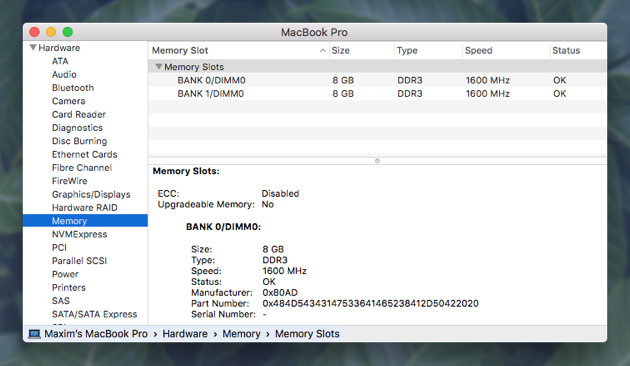The height and width of the screenshot is (366, 630).
Task: Open Diagnostics in the sidebar
Action: click(x=77, y=128)
